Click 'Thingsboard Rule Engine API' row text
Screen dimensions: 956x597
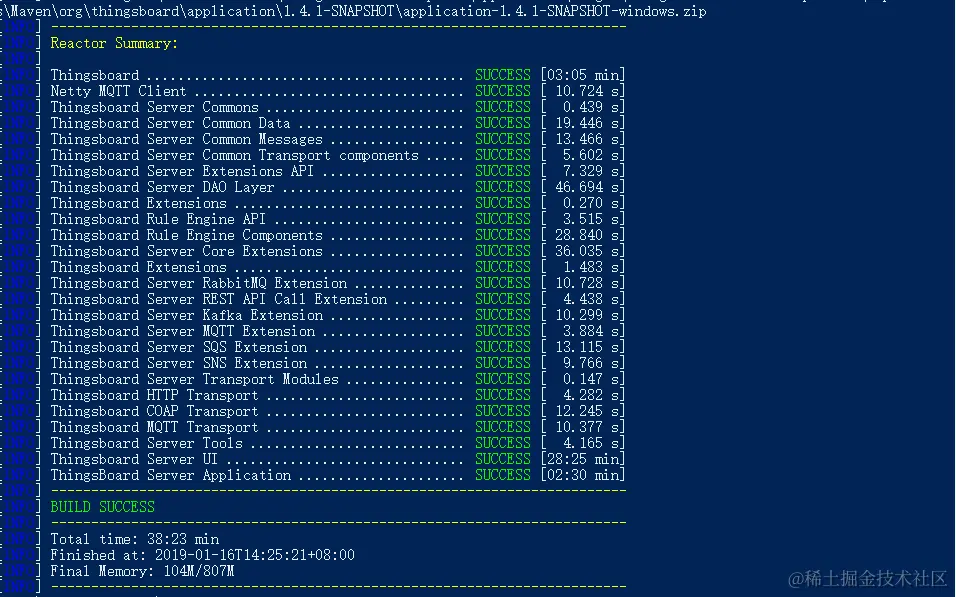pyautogui.click(x=158, y=219)
